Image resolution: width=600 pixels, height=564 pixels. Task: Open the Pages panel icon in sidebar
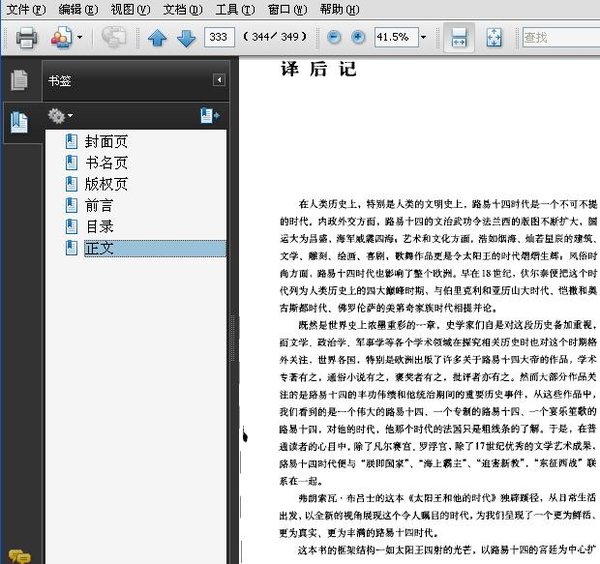pos(18,81)
